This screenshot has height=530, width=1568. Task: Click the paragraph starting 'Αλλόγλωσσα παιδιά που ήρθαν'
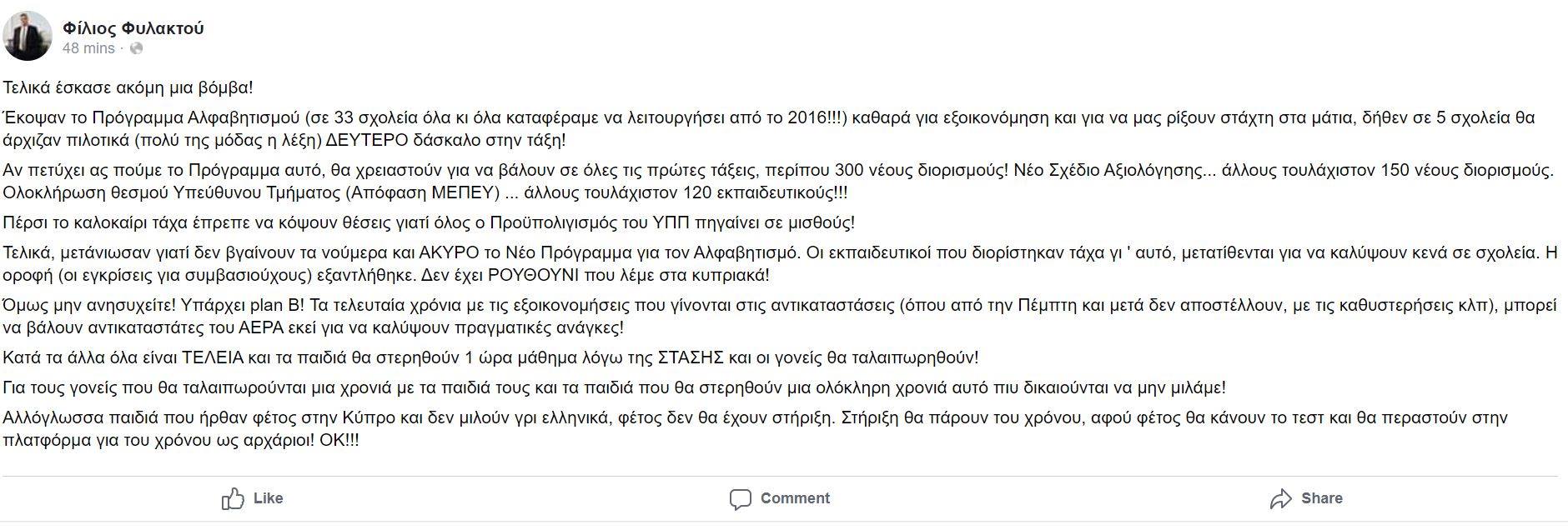click(755, 428)
